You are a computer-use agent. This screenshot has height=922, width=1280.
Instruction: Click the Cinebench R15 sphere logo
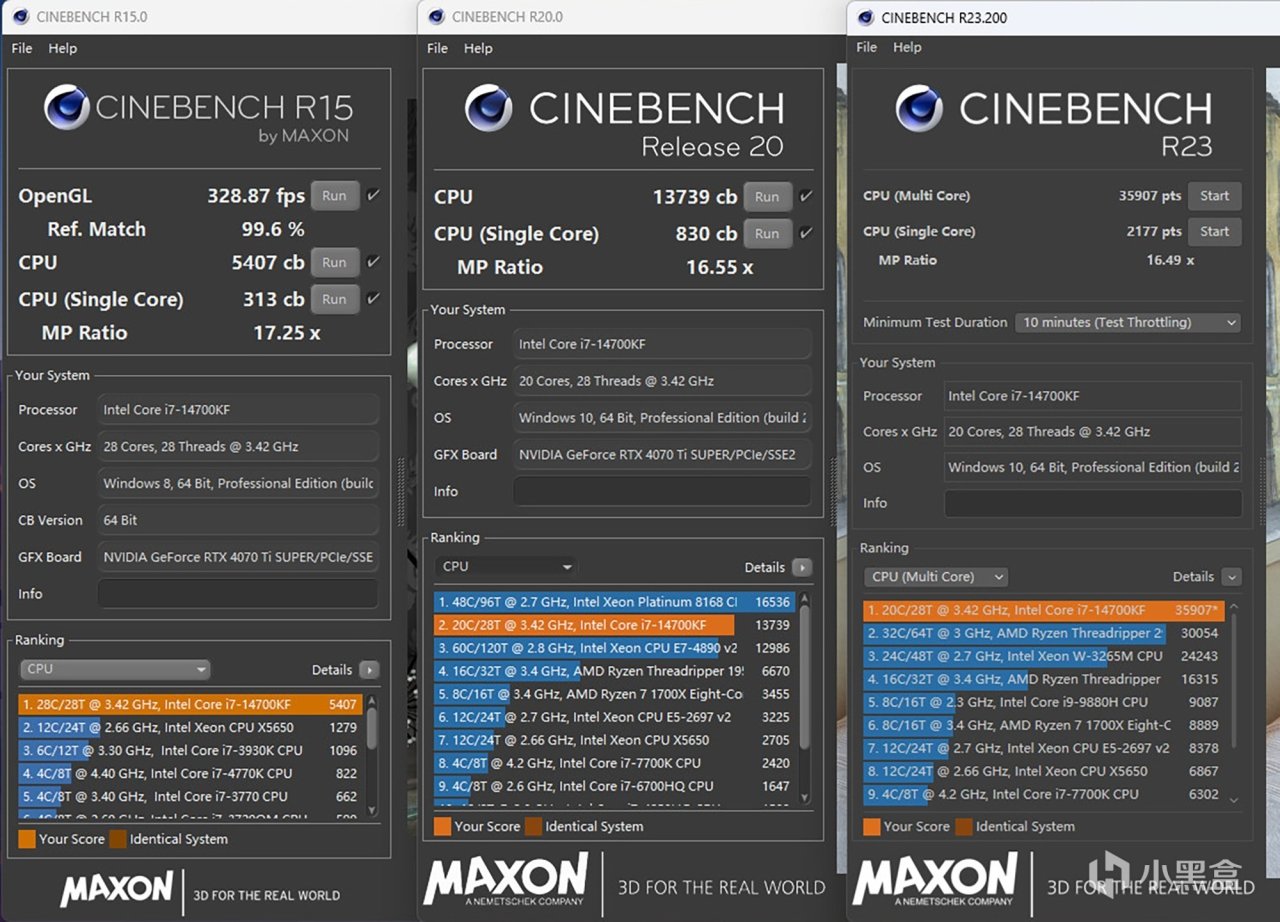coord(67,107)
